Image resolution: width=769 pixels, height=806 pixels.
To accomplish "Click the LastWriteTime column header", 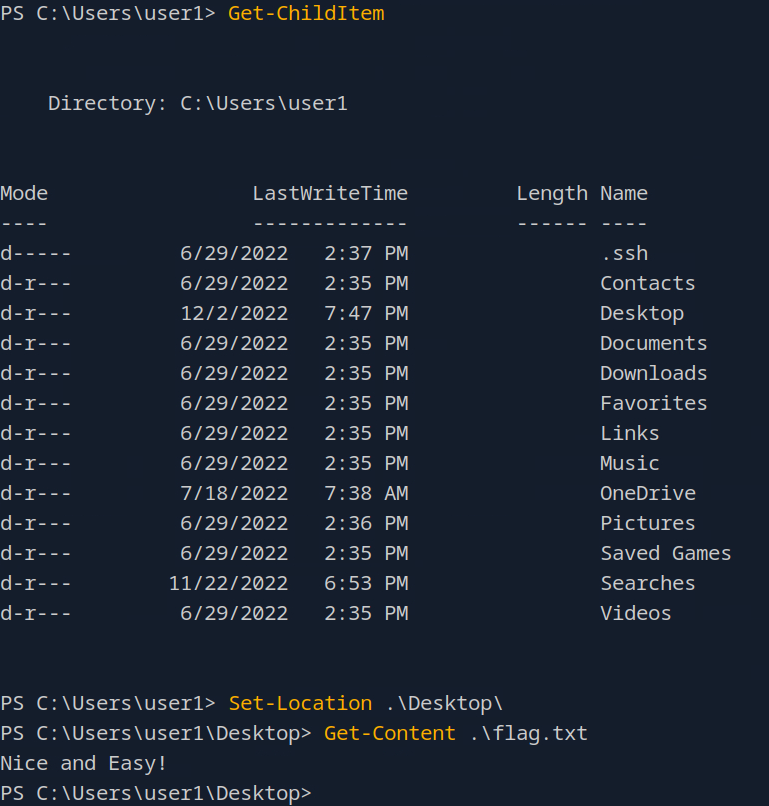I will tap(330, 194).
